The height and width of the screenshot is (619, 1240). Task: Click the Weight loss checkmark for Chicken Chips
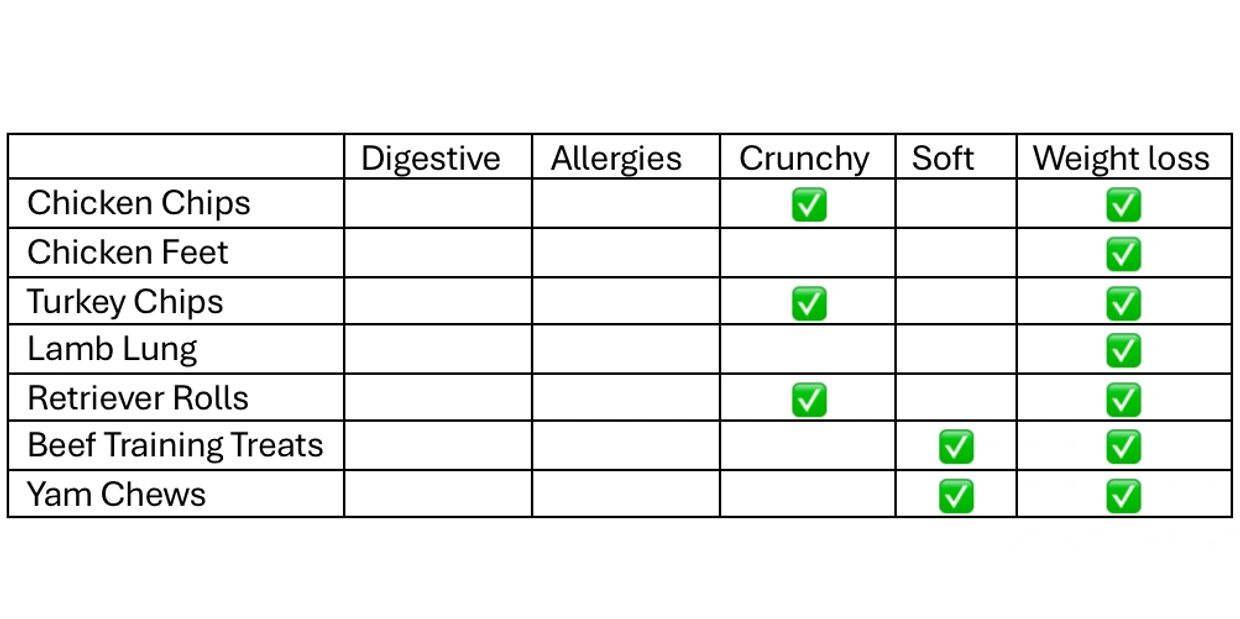point(1123,205)
